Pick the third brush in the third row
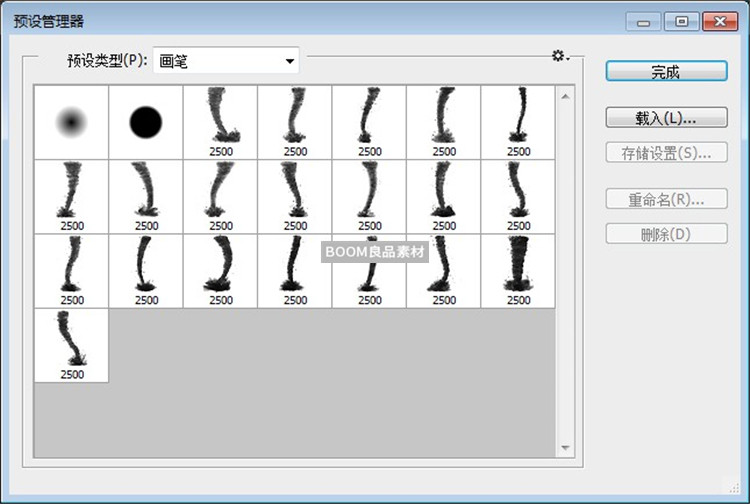Image resolution: width=750 pixels, height=504 pixels. 220,271
